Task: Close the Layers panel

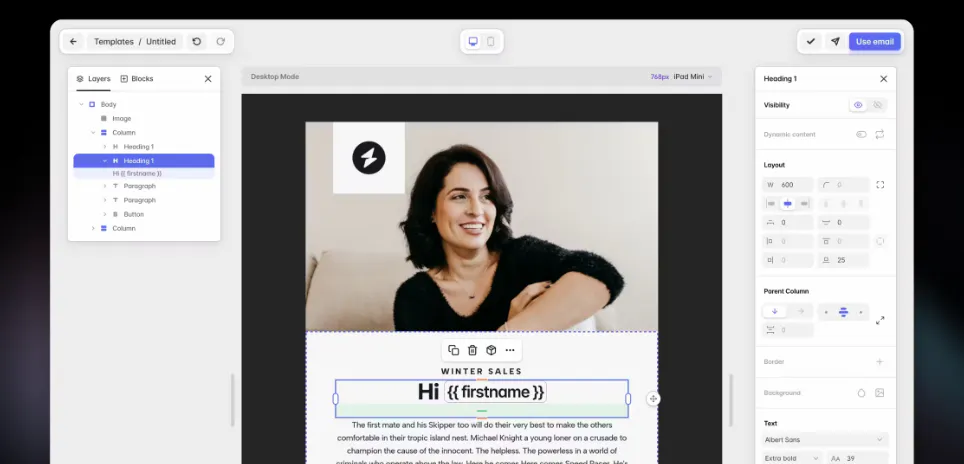Action: [208, 79]
